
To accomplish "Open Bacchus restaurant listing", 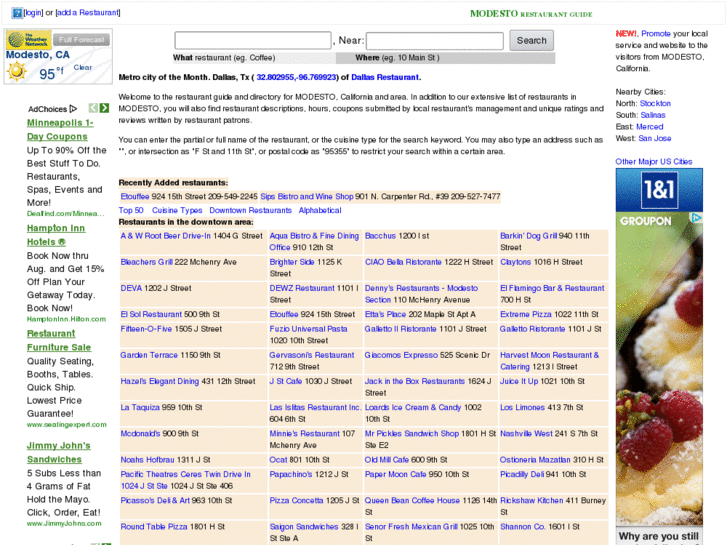I will coord(380,236).
